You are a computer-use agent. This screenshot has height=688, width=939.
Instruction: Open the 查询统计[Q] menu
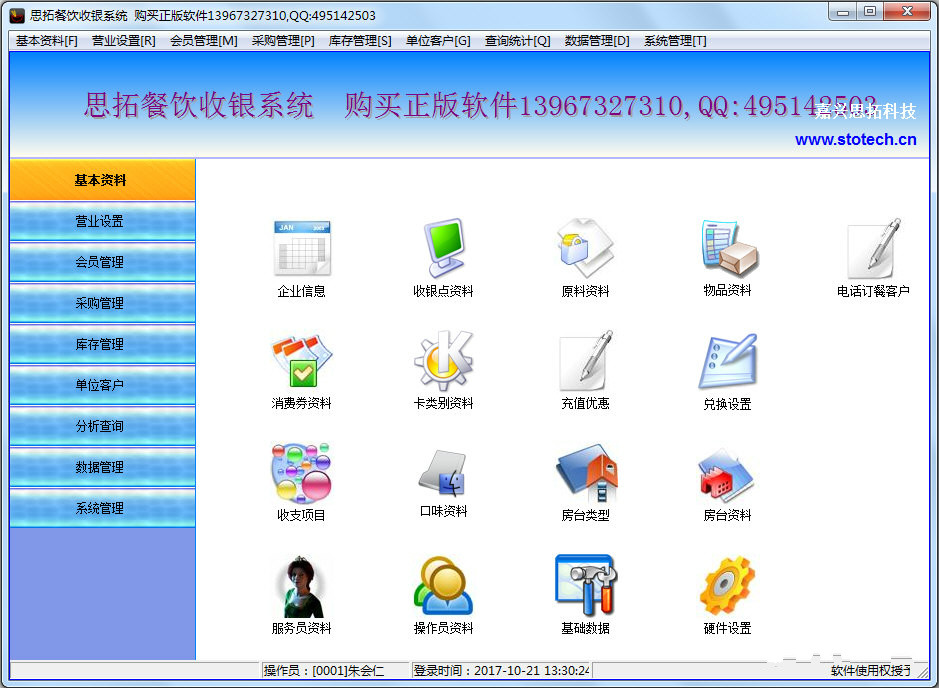tap(517, 41)
